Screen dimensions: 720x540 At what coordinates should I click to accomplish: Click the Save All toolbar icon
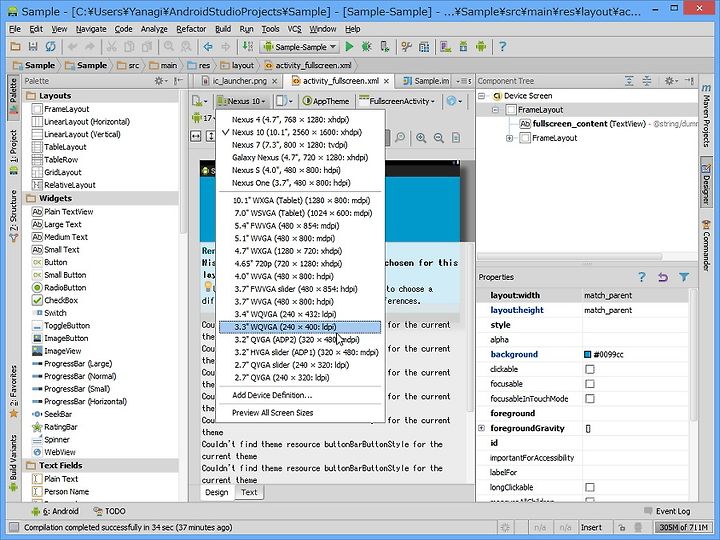pyautogui.click(x=33, y=47)
